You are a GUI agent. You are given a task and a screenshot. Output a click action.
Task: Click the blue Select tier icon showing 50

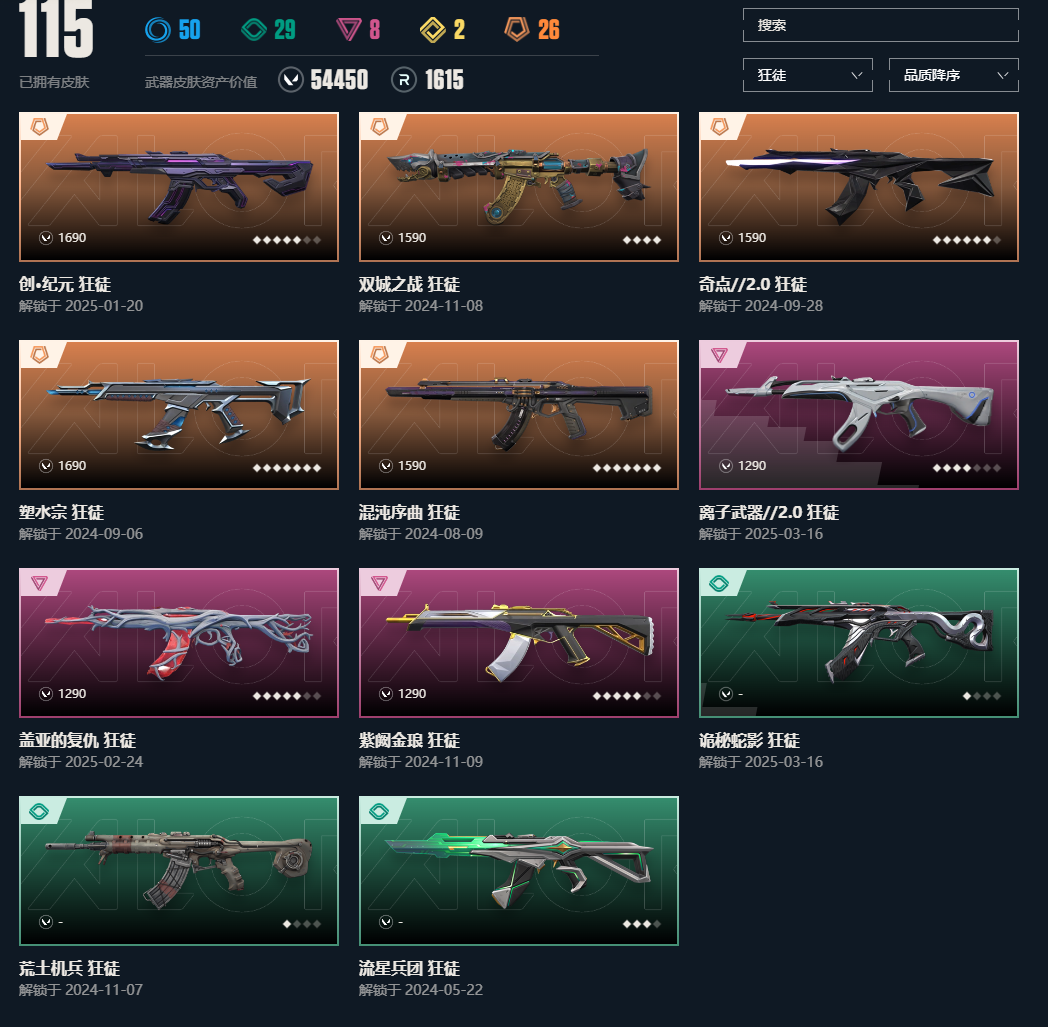coord(158,29)
